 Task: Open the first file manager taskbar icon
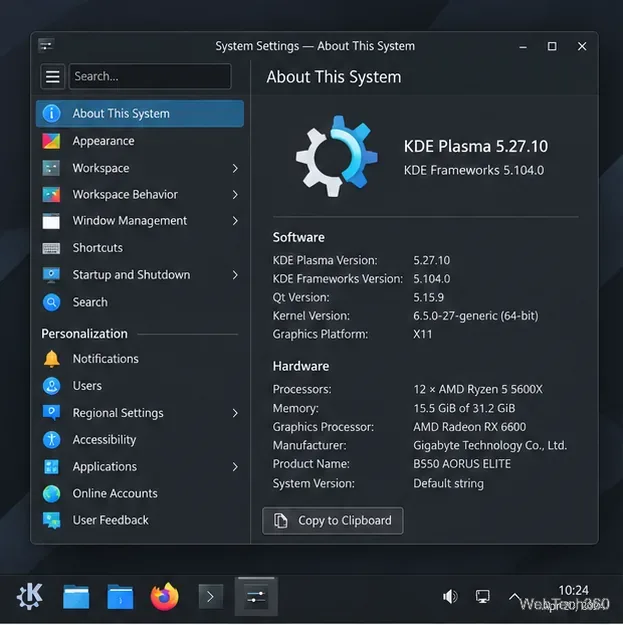76,597
